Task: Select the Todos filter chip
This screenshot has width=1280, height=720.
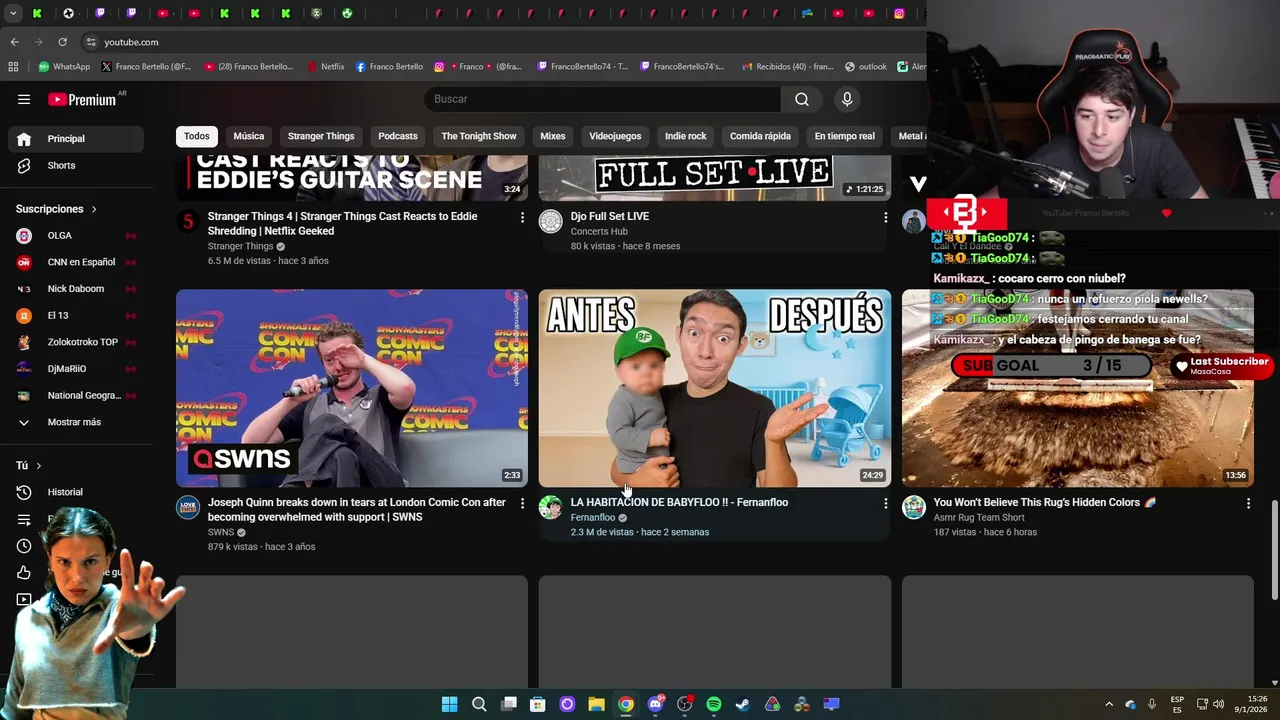Action: (x=197, y=136)
